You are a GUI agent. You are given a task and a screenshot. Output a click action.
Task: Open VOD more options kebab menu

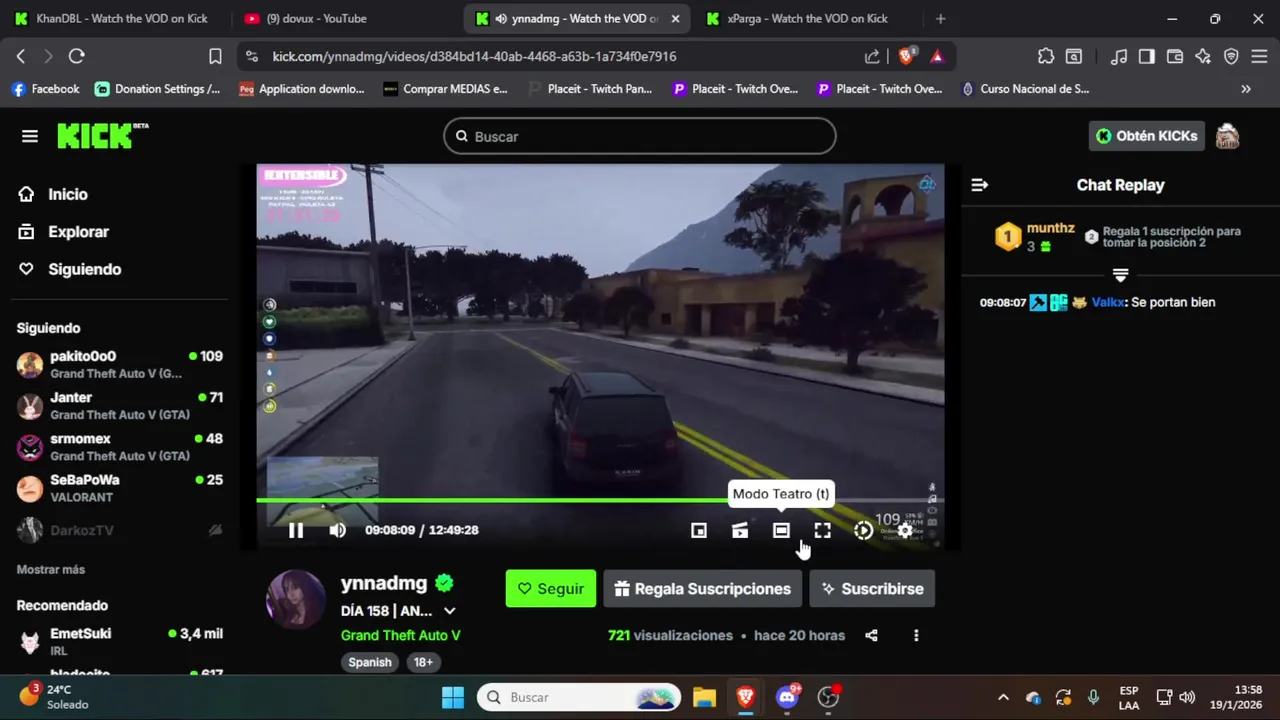[x=916, y=635]
